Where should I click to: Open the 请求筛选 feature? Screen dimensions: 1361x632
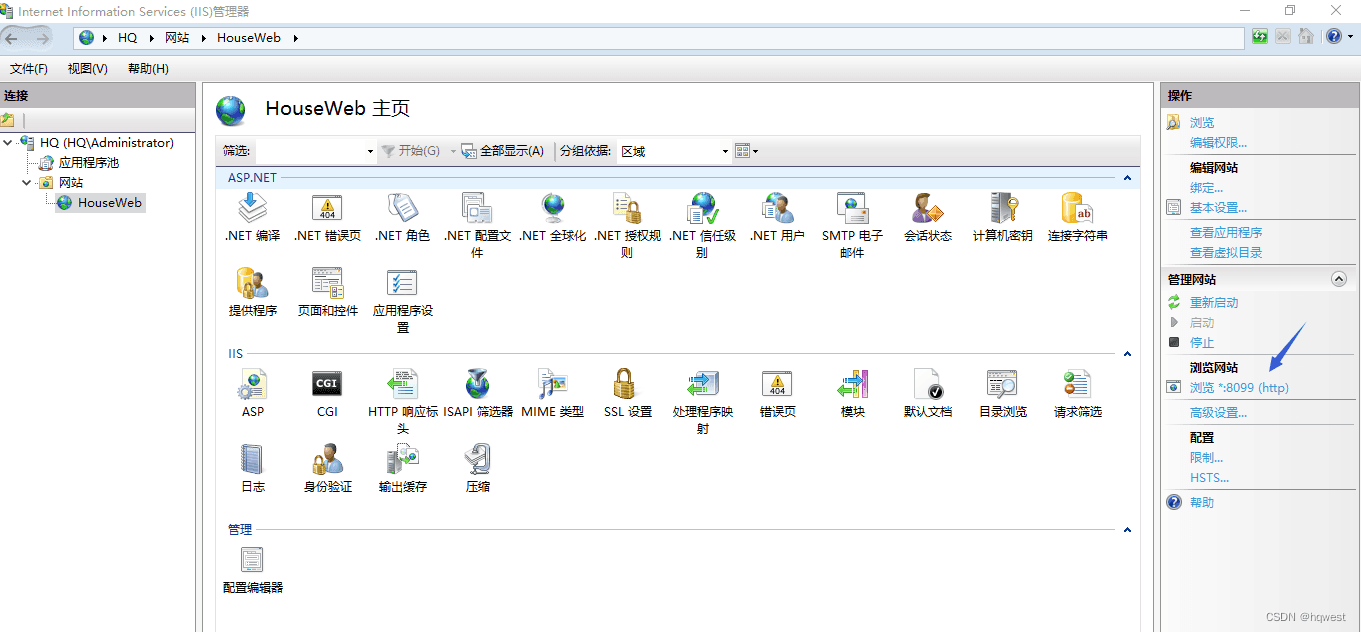[1077, 393]
